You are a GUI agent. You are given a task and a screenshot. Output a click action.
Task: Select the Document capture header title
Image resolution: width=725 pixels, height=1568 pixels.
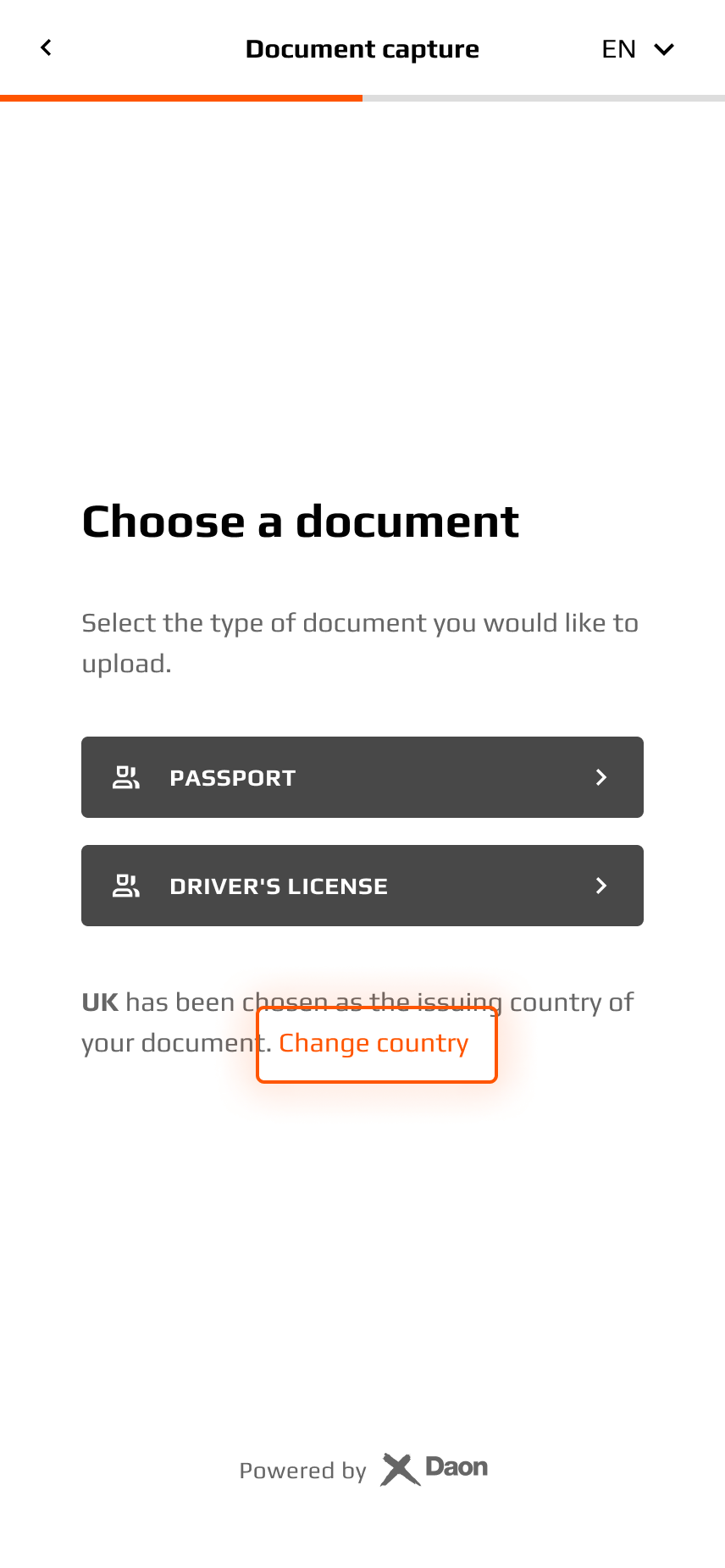362,48
